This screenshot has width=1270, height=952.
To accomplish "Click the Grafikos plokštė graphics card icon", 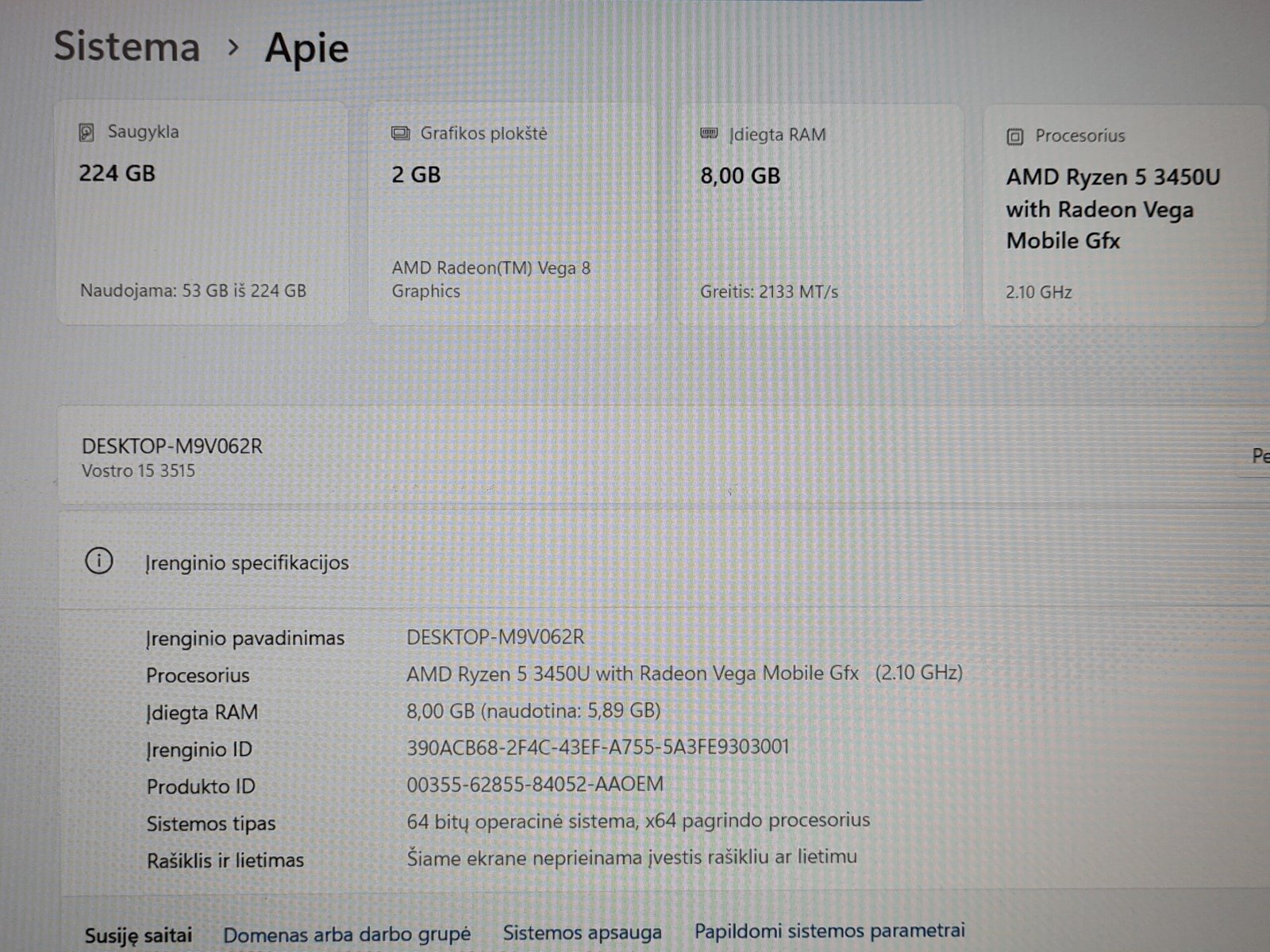I will point(401,133).
